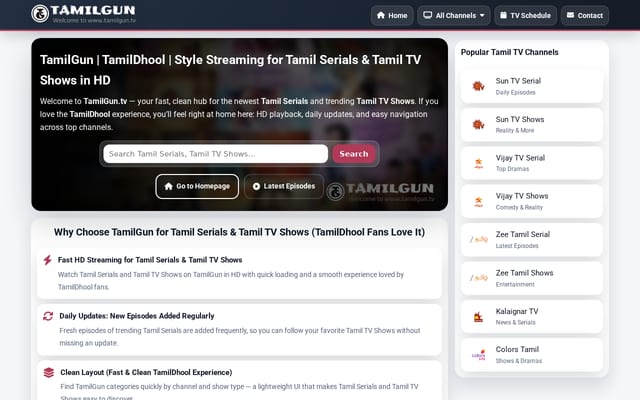Open Kalaignar TV channel card

coord(531,316)
